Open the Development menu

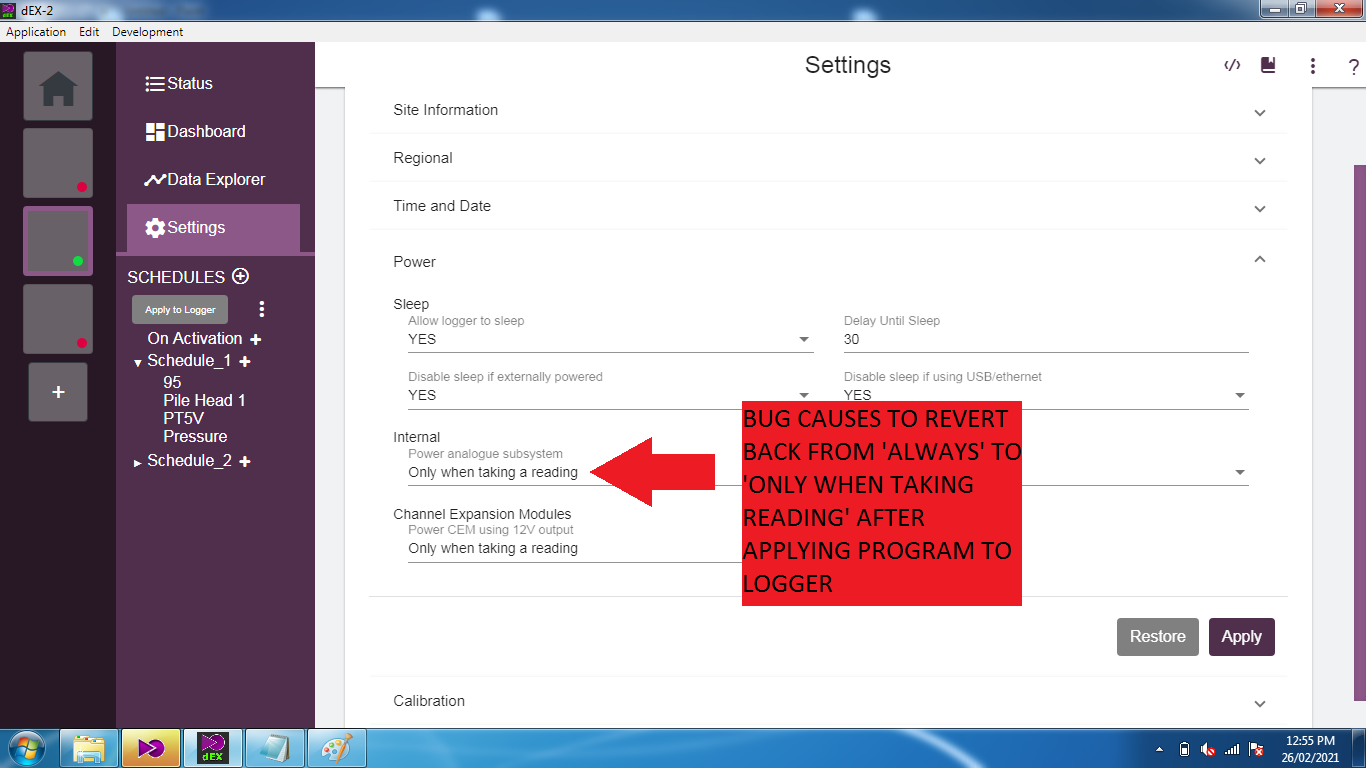tap(147, 32)
